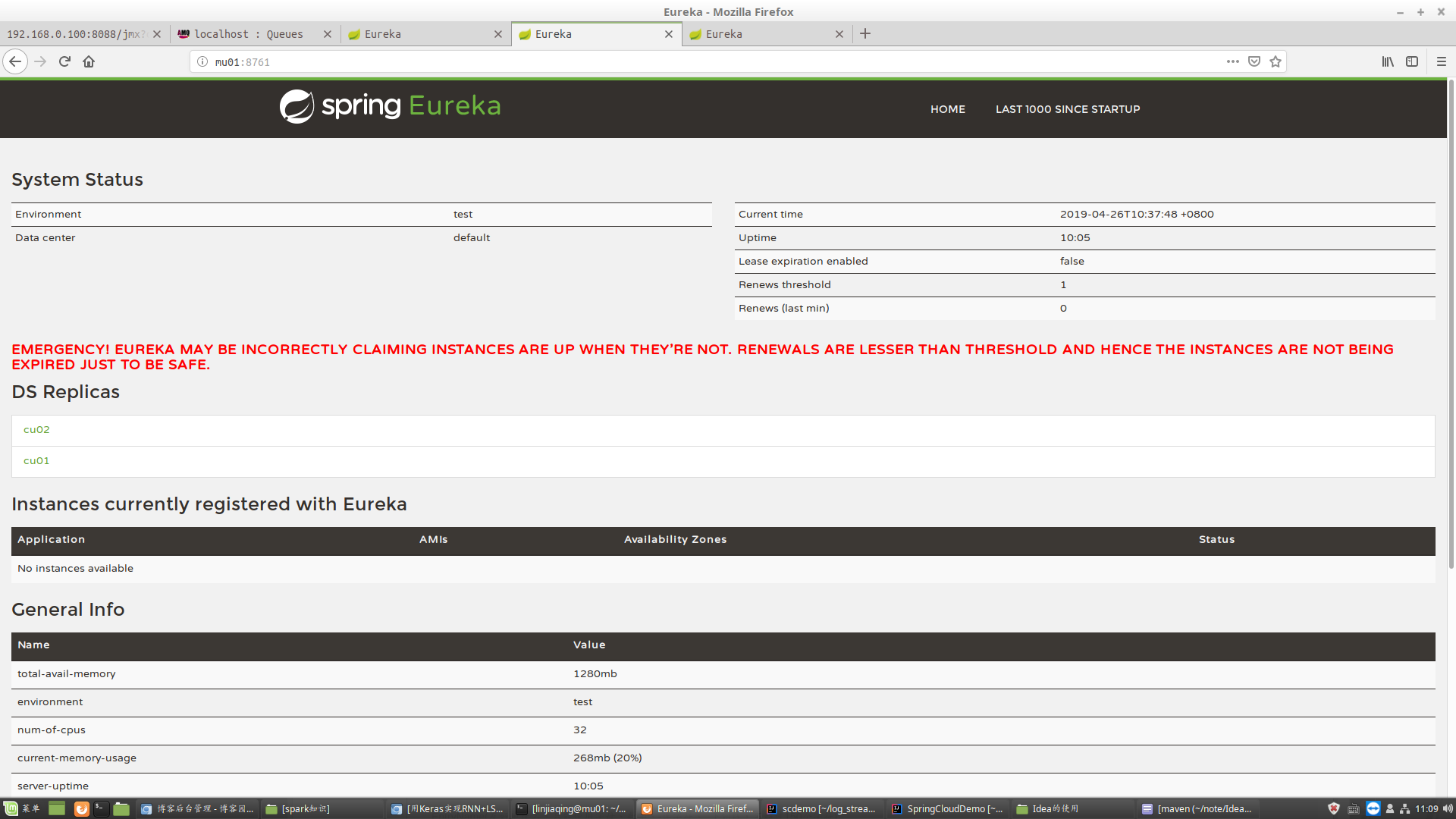The height and width of the screenshot is (819, 1456).
Task: Reload the current Eureka page
Action: click(64, 61)
